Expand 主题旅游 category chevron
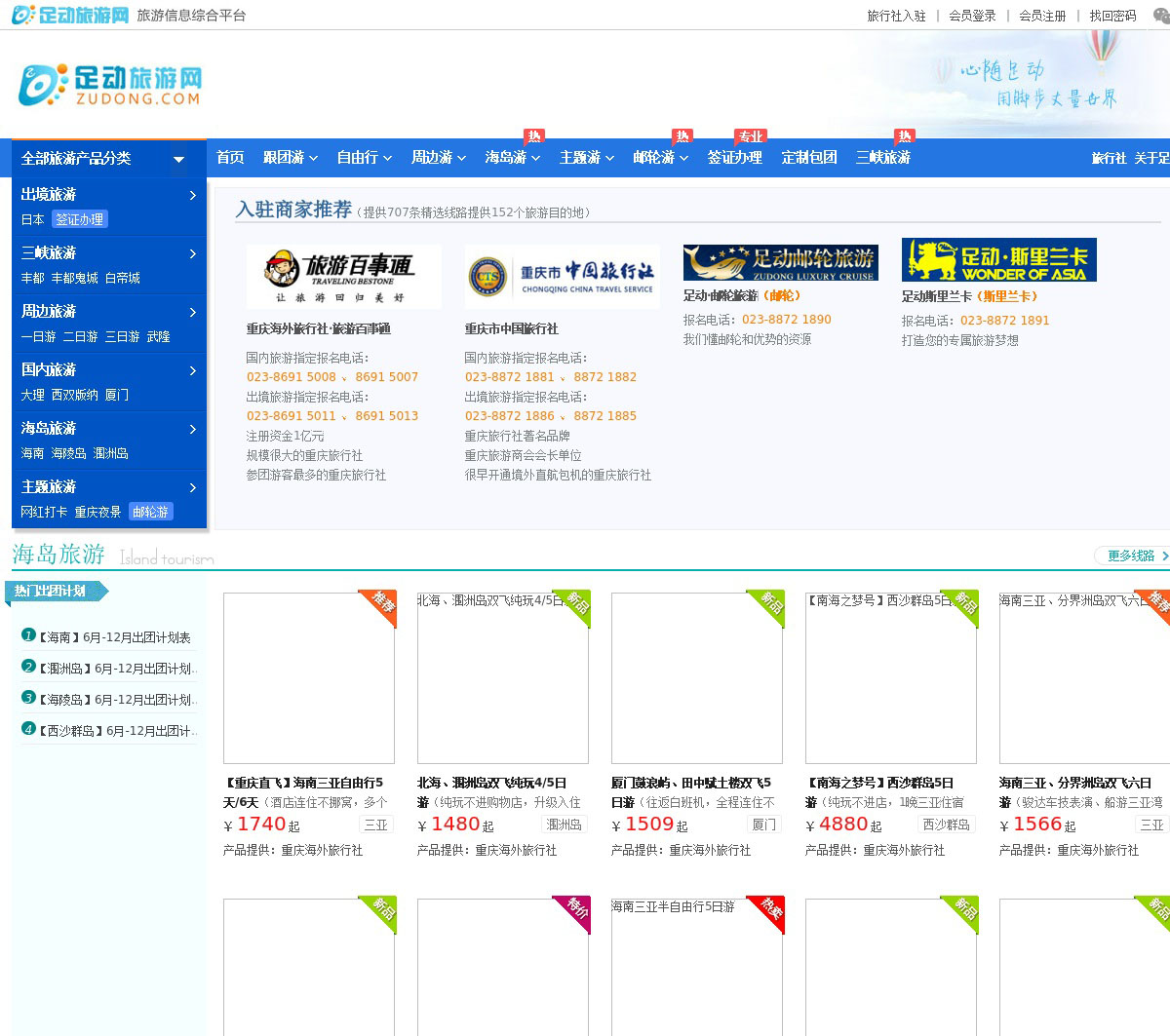1170x1036 pixels. tap(192, 487)
